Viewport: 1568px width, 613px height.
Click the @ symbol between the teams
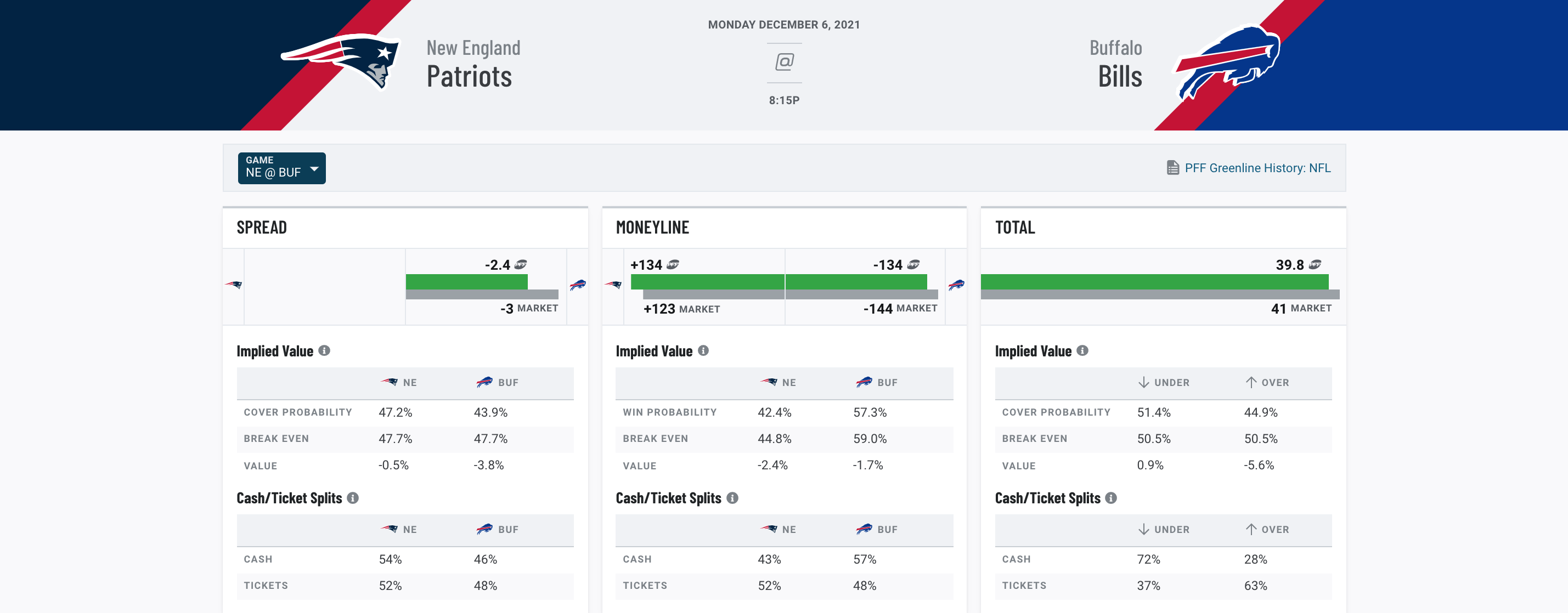784,62
